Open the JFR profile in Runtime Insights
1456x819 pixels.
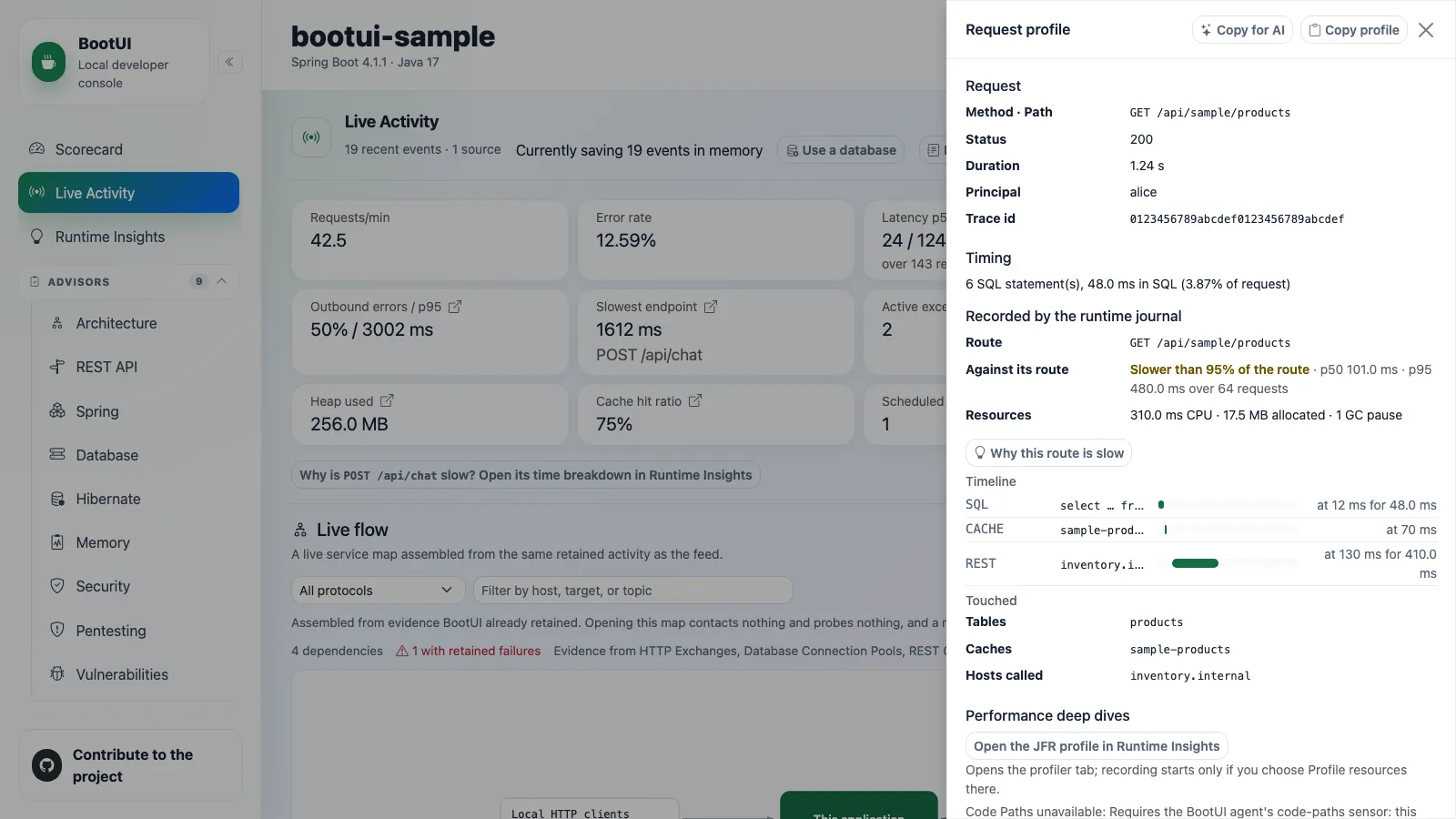(1097, 746)
